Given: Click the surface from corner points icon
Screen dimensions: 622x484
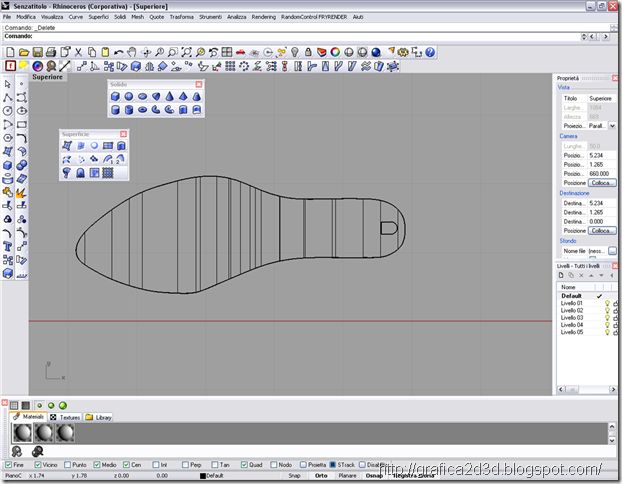Looking at the screenshot, I should (x=67, y=146).
